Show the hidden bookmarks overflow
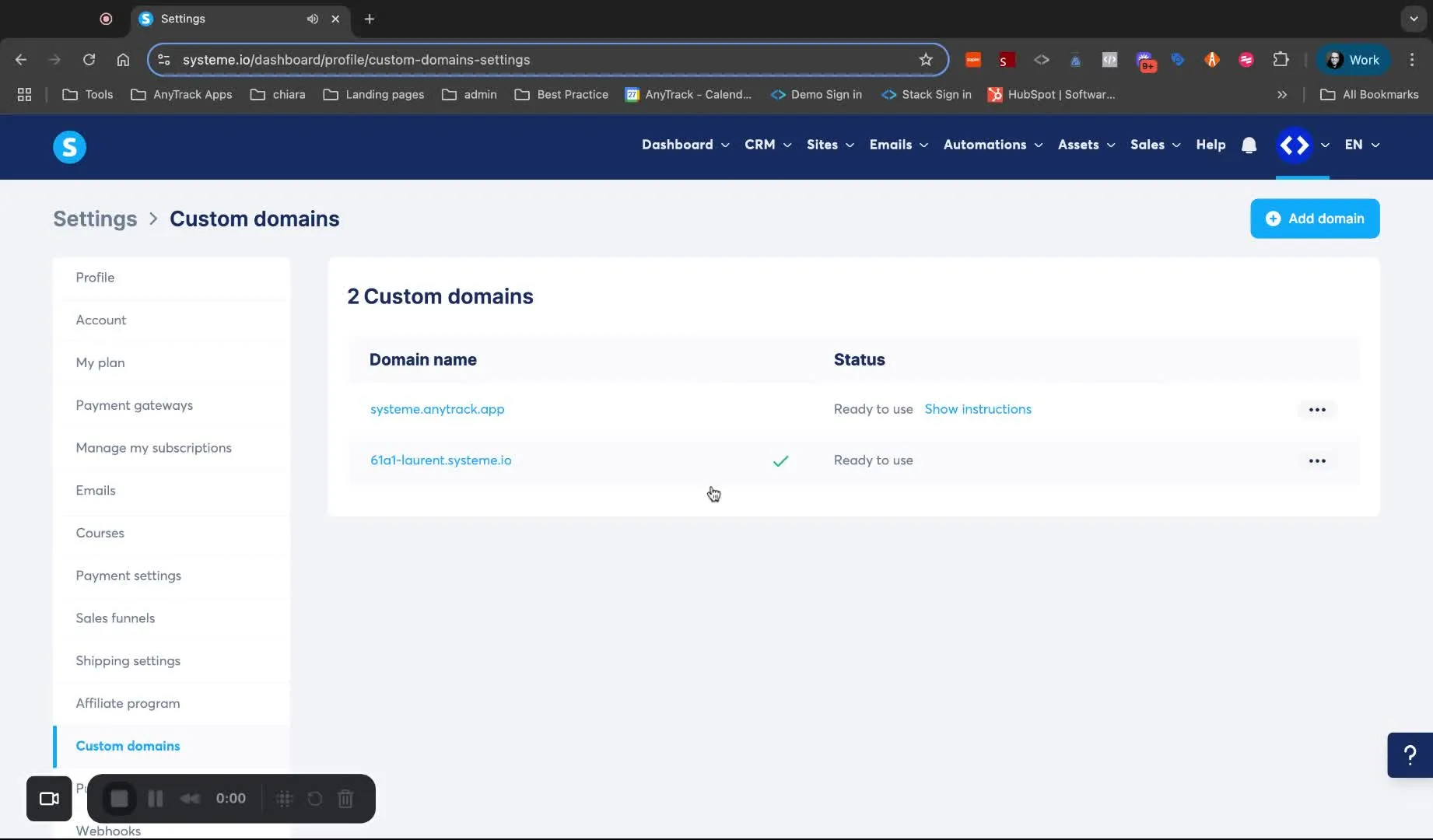Viewport: 1433px width, 840px height. (1282, 94)
